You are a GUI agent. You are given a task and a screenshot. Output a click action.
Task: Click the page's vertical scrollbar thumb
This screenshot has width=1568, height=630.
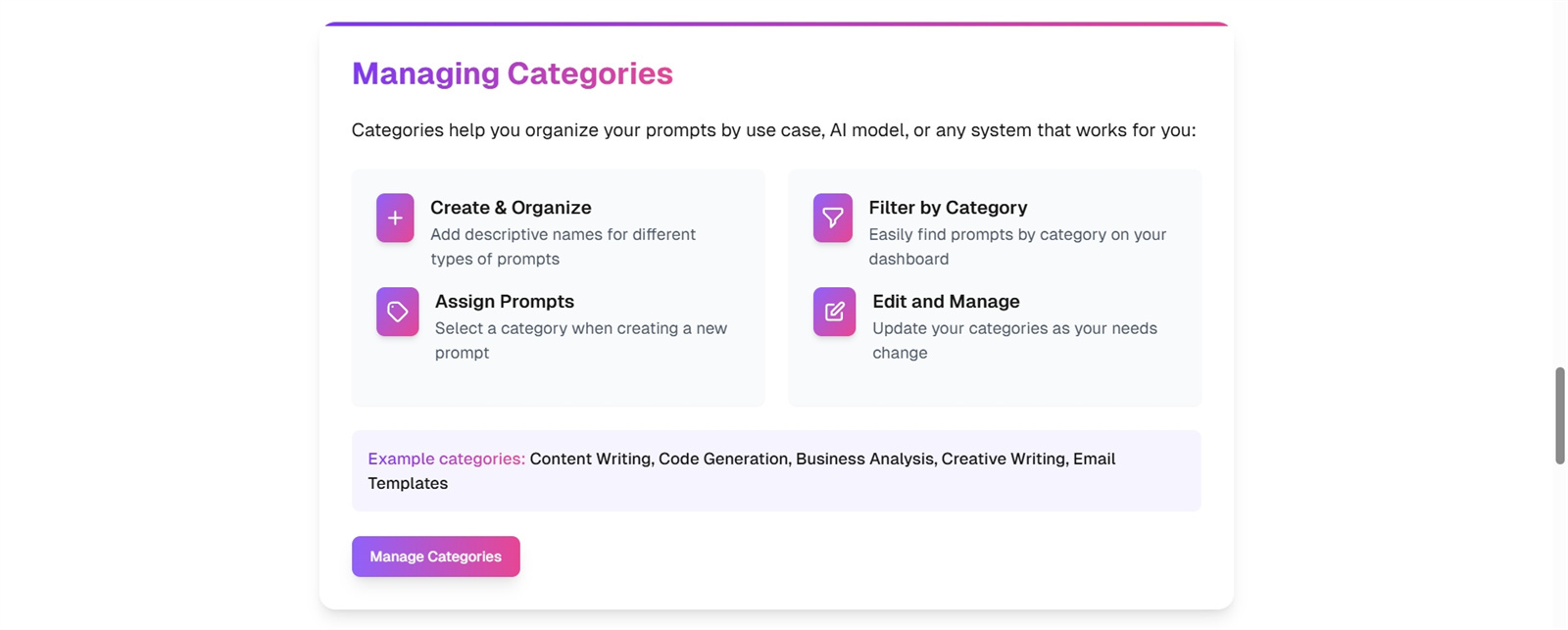(1560, 415)
